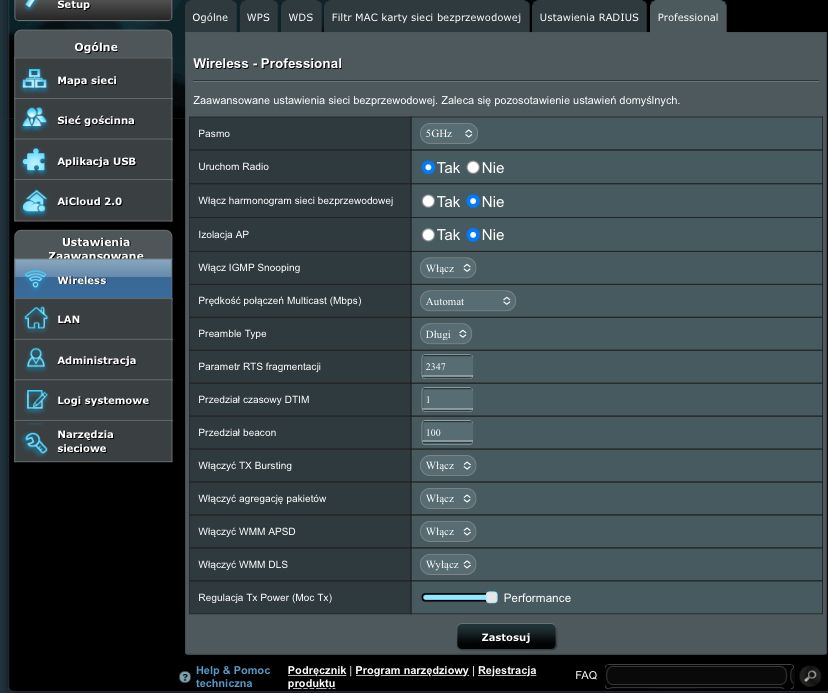The image size is (828, 693).
Task: Switch to the WPS tab
Action: (258, 17)
